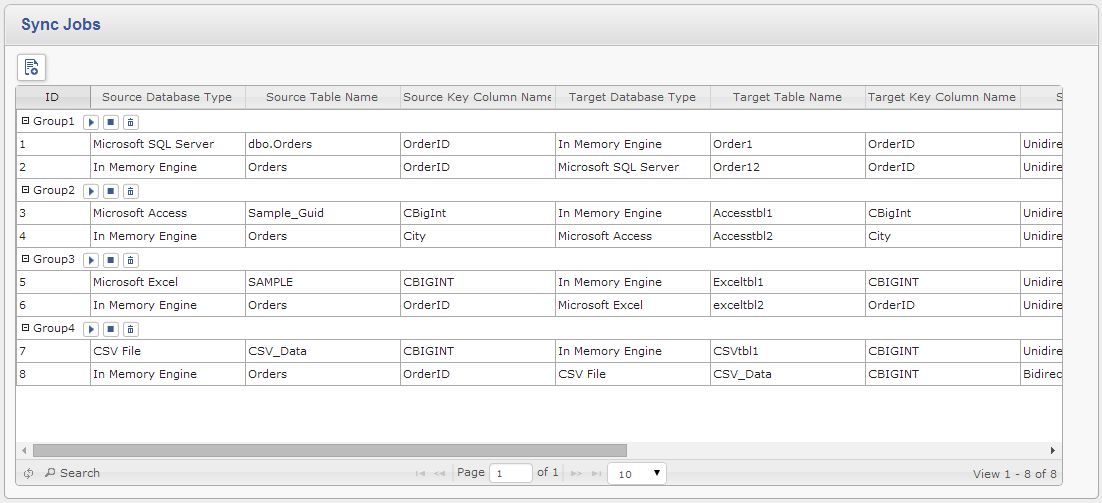Collapse the Group1 row group
This screenshot has width=1102, height=503.
point(26,121)
